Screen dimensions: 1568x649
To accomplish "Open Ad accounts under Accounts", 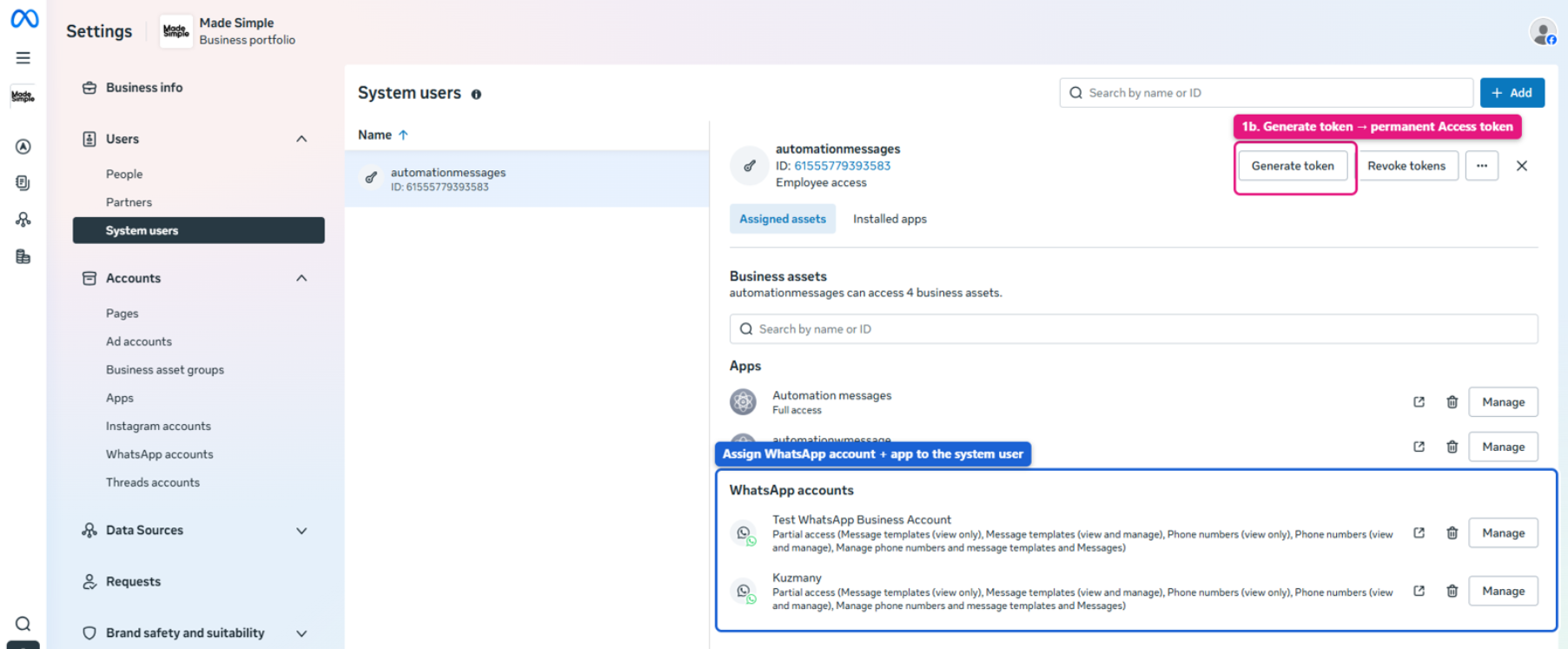I will pos(139,341).
